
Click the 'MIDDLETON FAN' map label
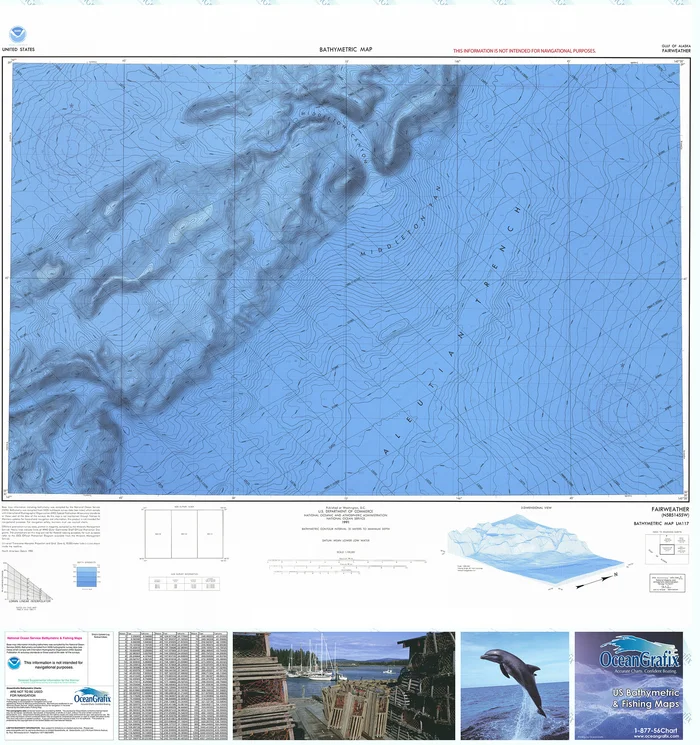401,220
